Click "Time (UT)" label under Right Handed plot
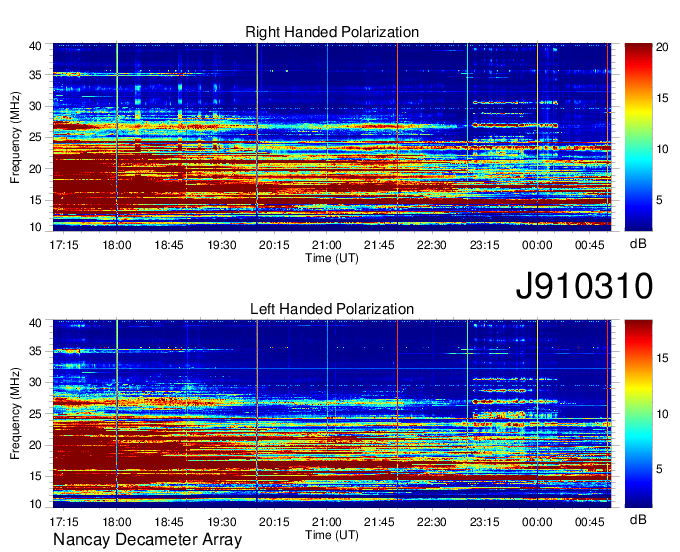 coord(332,258)
